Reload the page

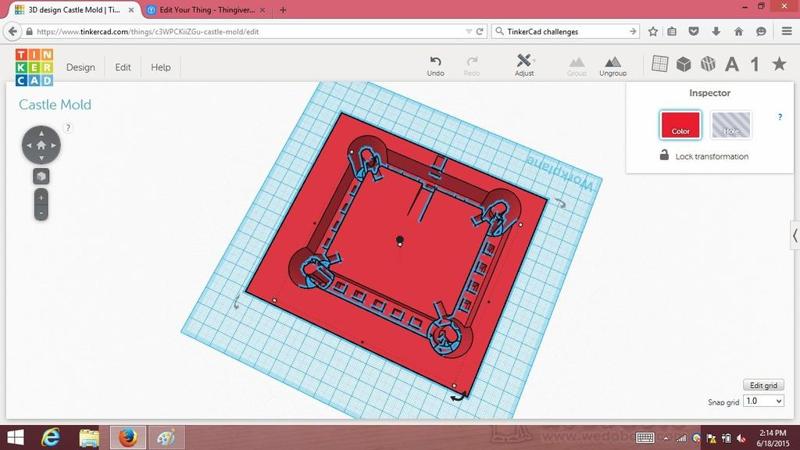[480, 32]
